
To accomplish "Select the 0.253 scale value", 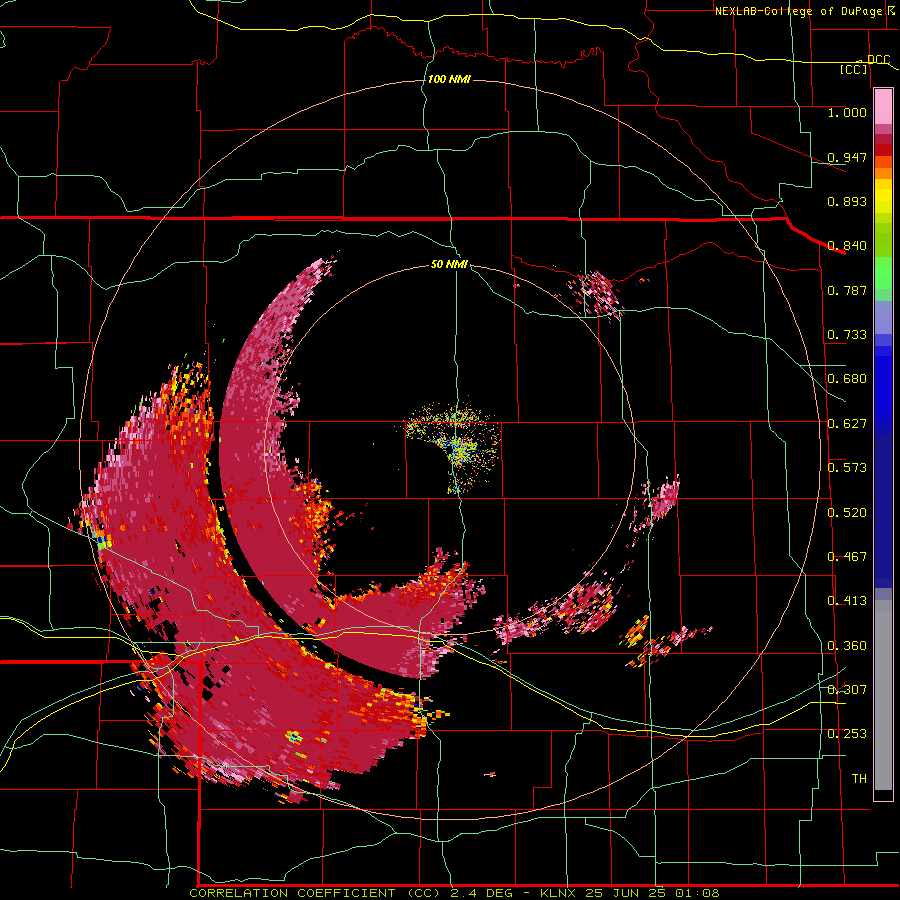I will [847, 734].
